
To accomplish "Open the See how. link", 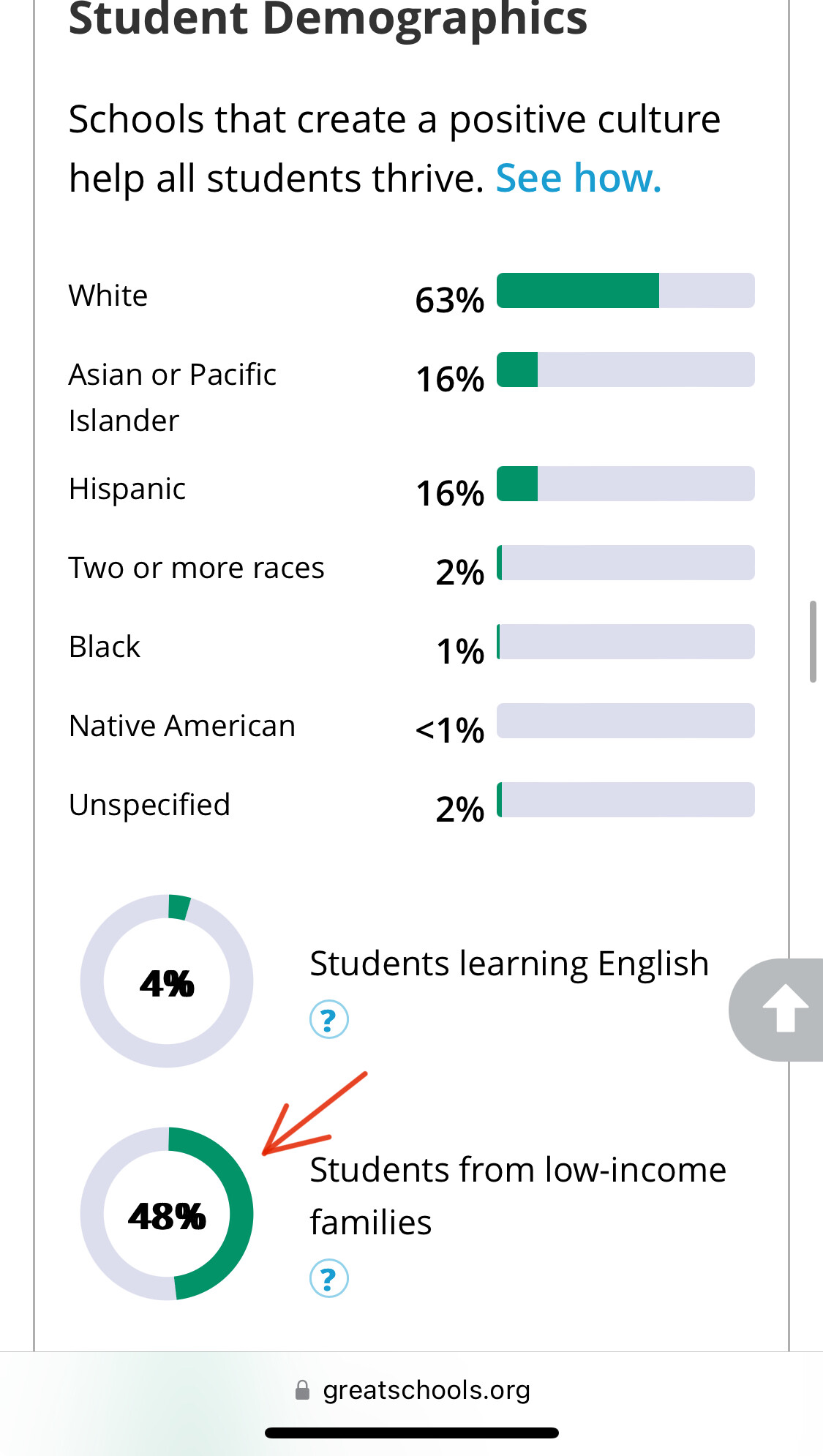I will 578,178.
